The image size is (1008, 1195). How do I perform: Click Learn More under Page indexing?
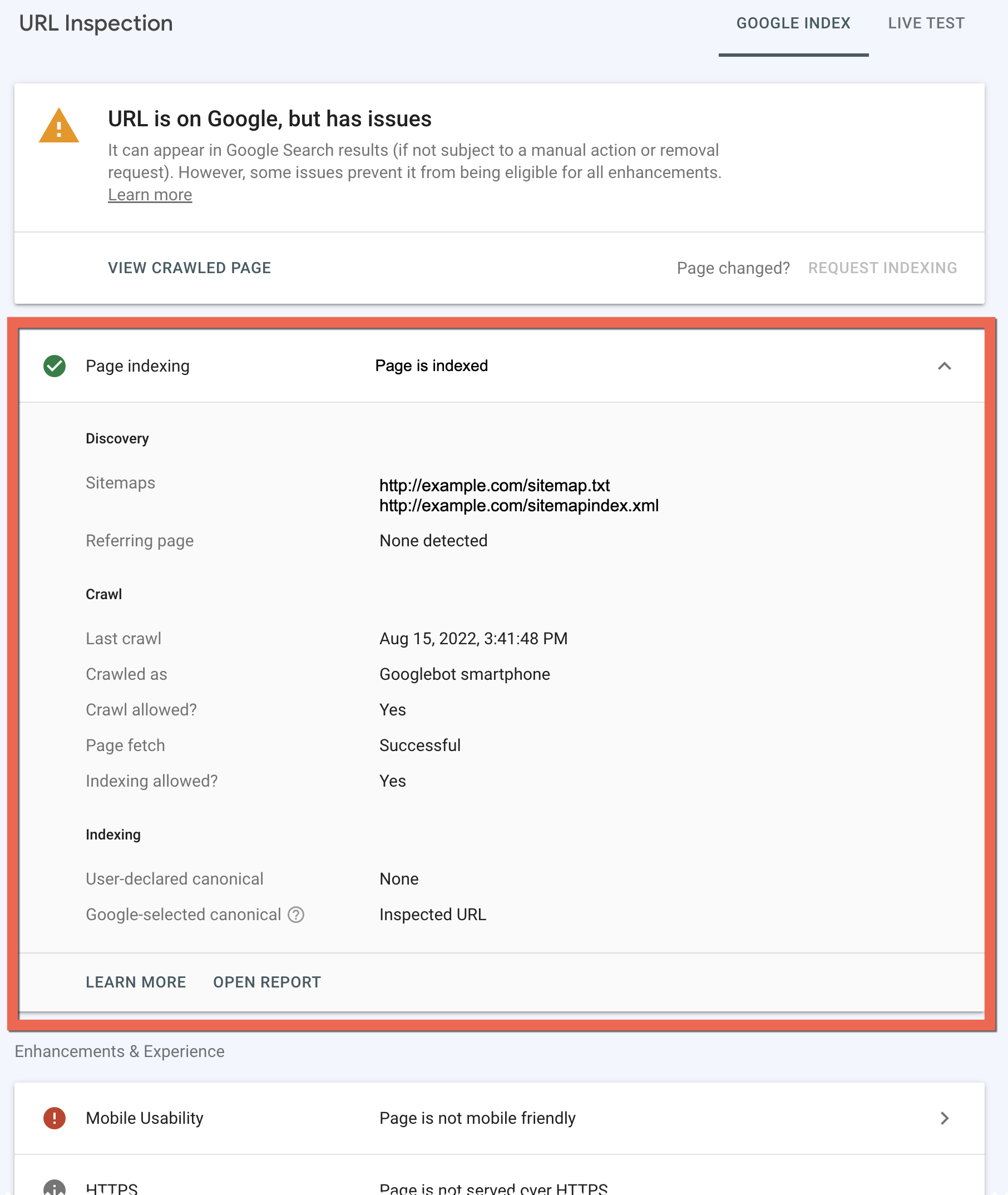pyautogui.click(x=136, y=982)
